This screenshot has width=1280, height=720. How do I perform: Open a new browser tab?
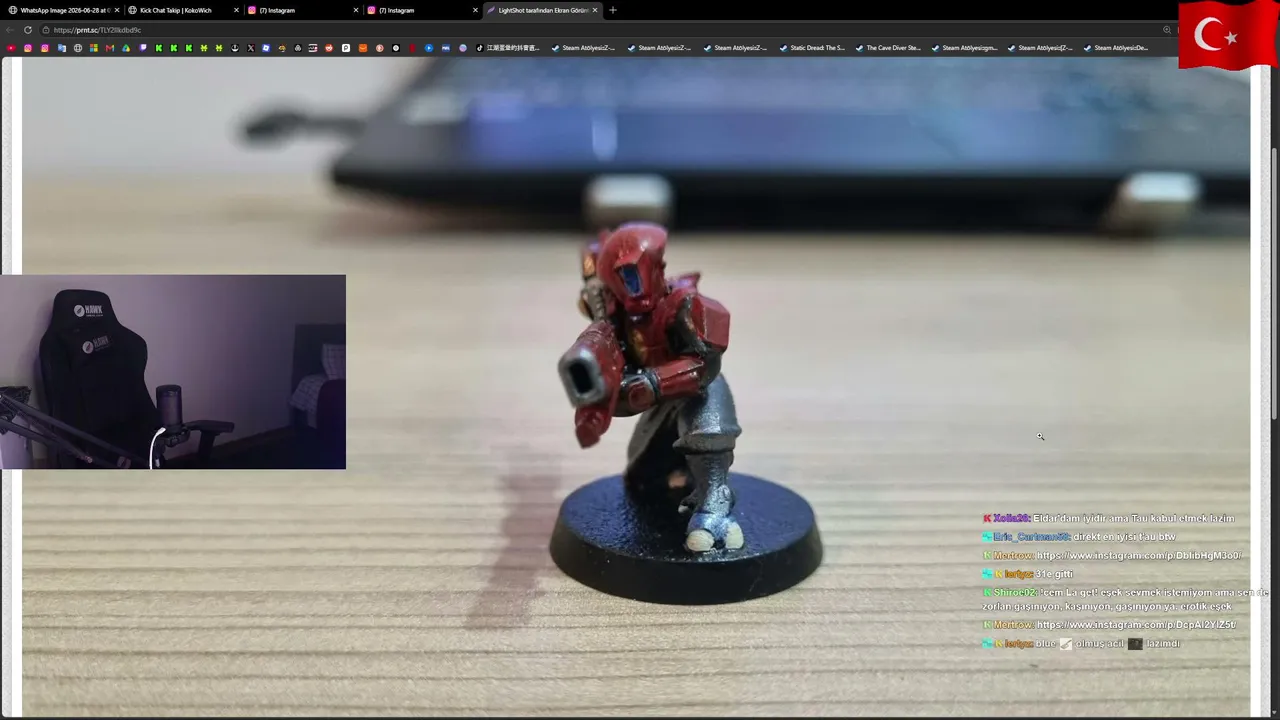tap(613, 10)
